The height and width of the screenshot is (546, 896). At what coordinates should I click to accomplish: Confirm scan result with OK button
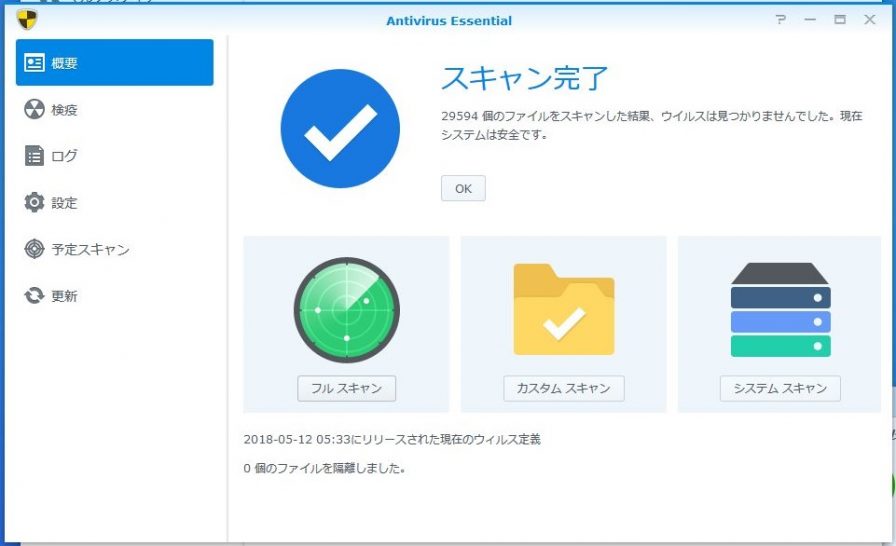click(x=463, y=188)
